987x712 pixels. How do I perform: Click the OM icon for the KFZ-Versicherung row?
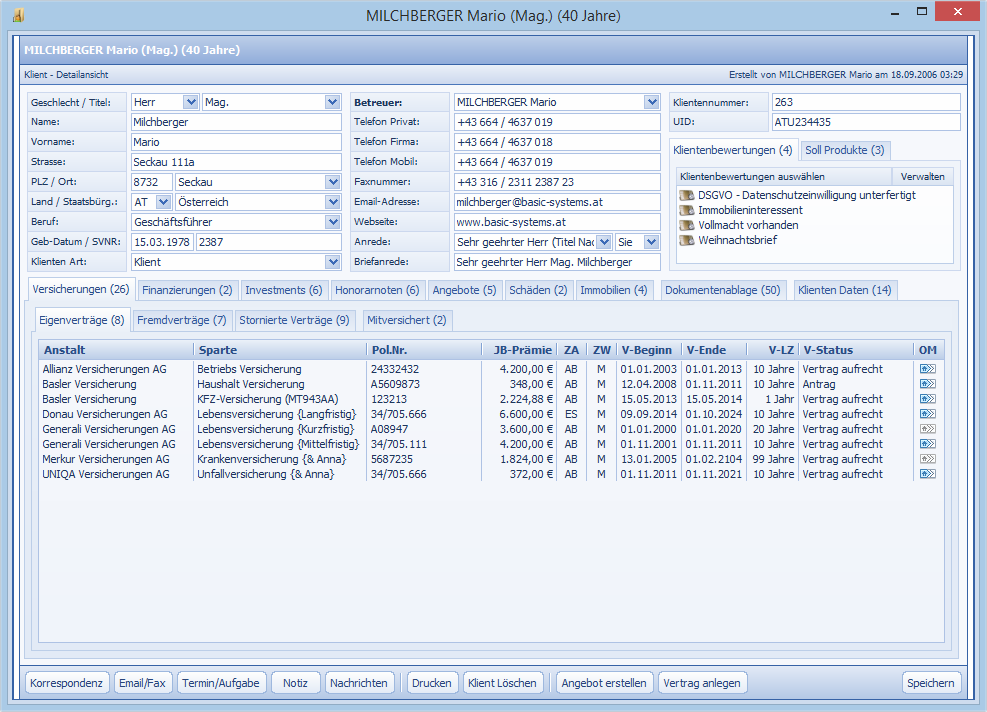[927, 399]
